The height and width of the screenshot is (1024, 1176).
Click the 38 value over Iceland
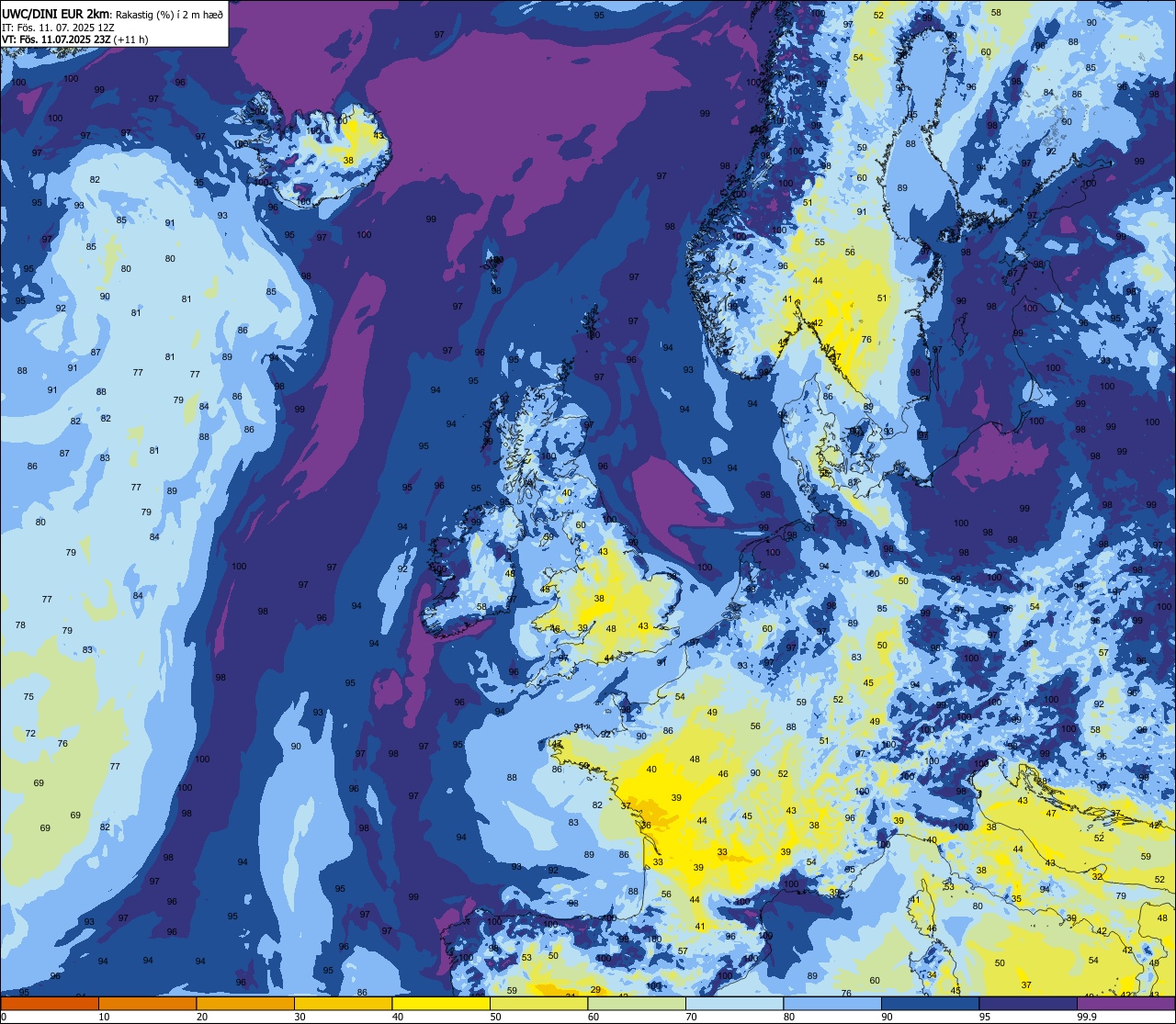[x=347, y=160]
